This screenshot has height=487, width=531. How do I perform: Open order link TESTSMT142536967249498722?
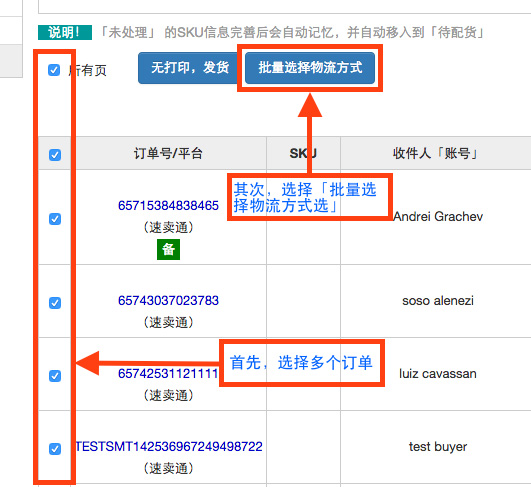coord(169,446)
